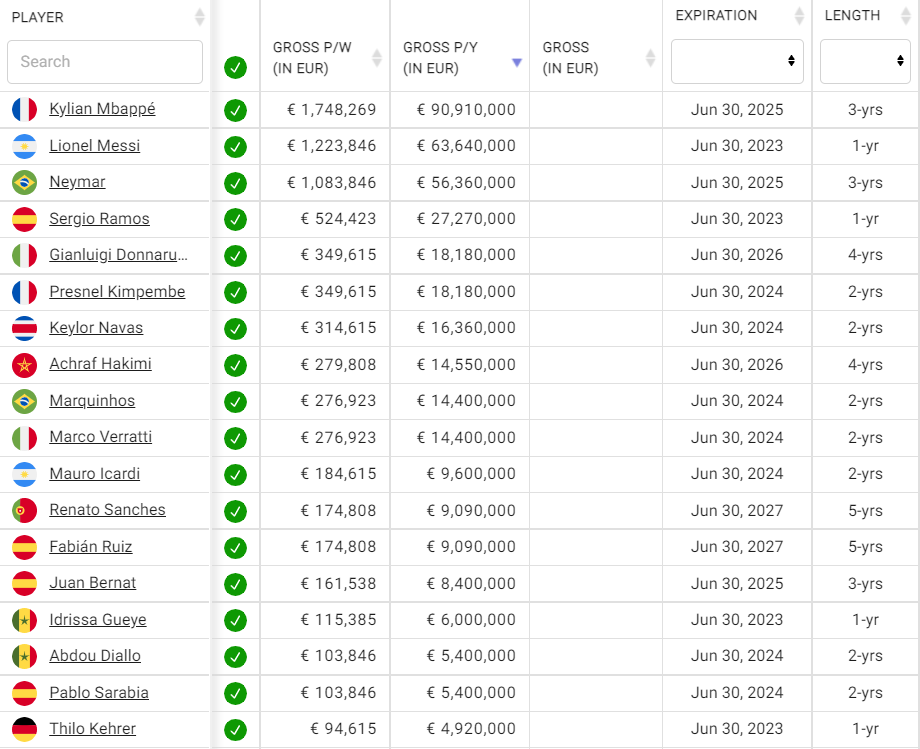Viewport: 920px width, 749px height.
Task: Click the green verified check in the header
Action: click(235, 67)
